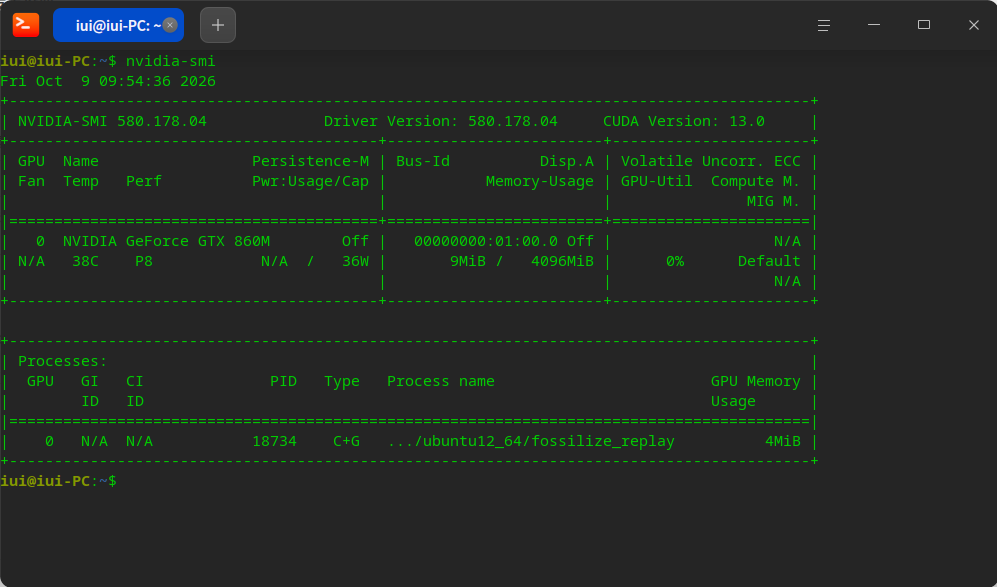The height and width of the screenshot is (587, 997).
Task: Click the NVIDIA GeForce GTX 860M name
Action: 167,242
